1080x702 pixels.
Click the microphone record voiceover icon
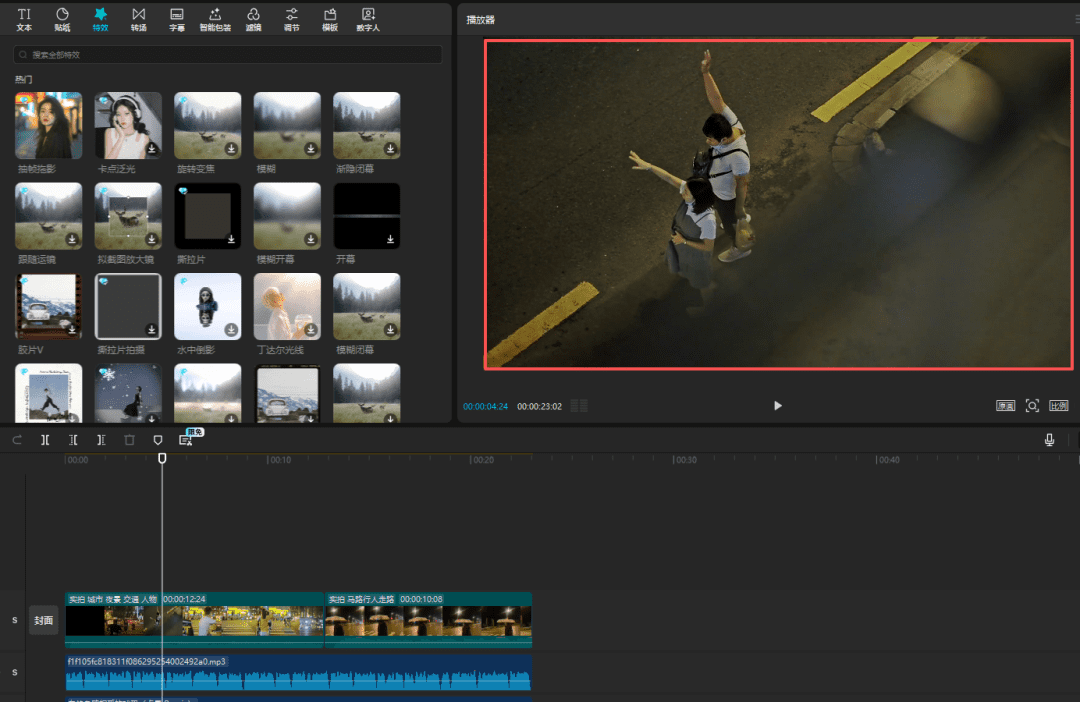(1049, 440)
